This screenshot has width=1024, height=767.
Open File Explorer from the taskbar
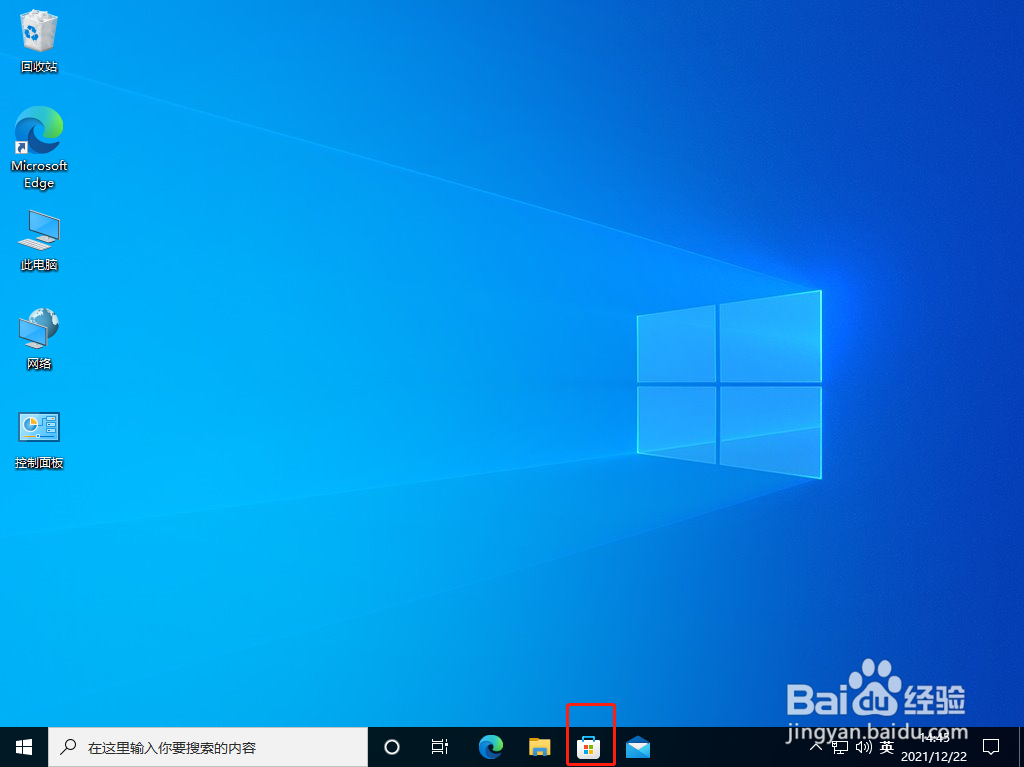[539, 746]
